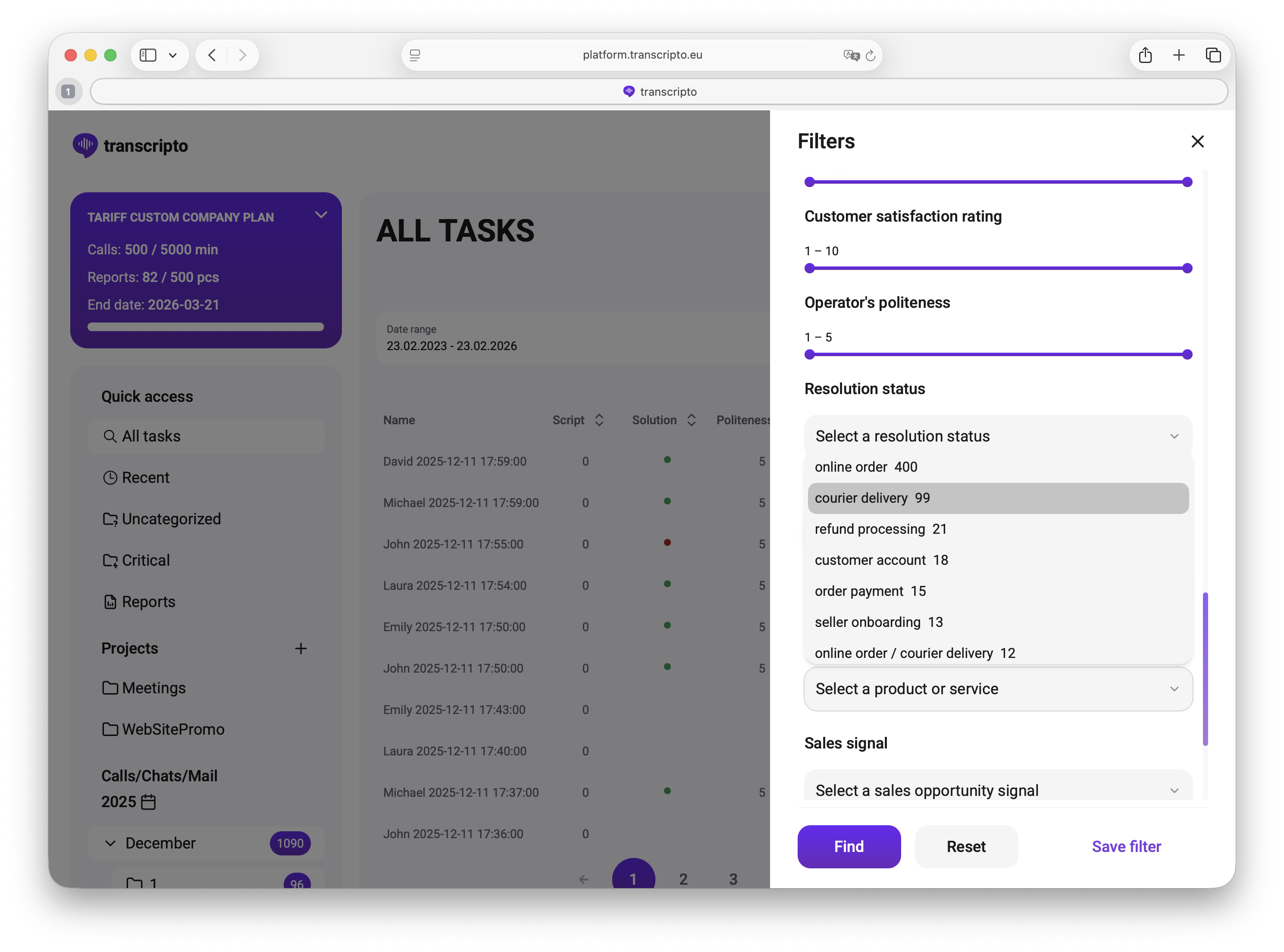1284x952 pixels.
Task: Click the Reset button
Action: click(x=966, y=846)
